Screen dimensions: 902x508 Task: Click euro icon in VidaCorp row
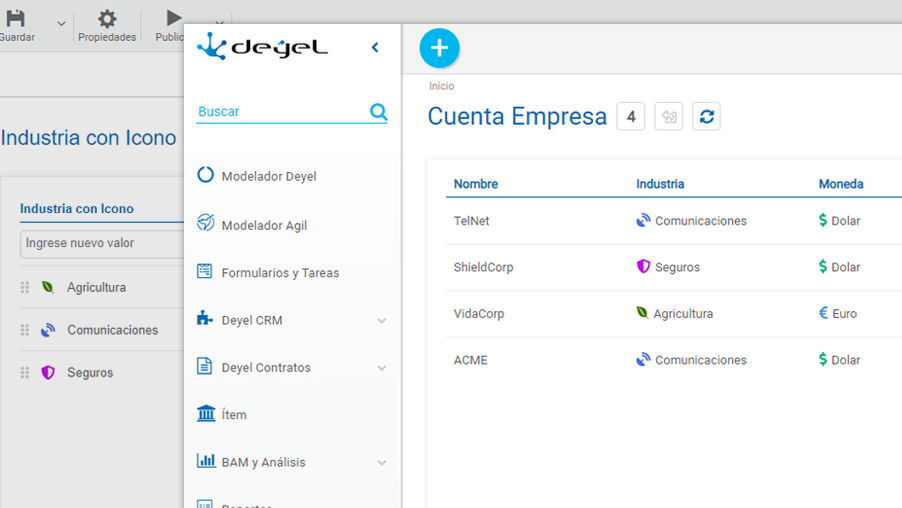[823, 312]
